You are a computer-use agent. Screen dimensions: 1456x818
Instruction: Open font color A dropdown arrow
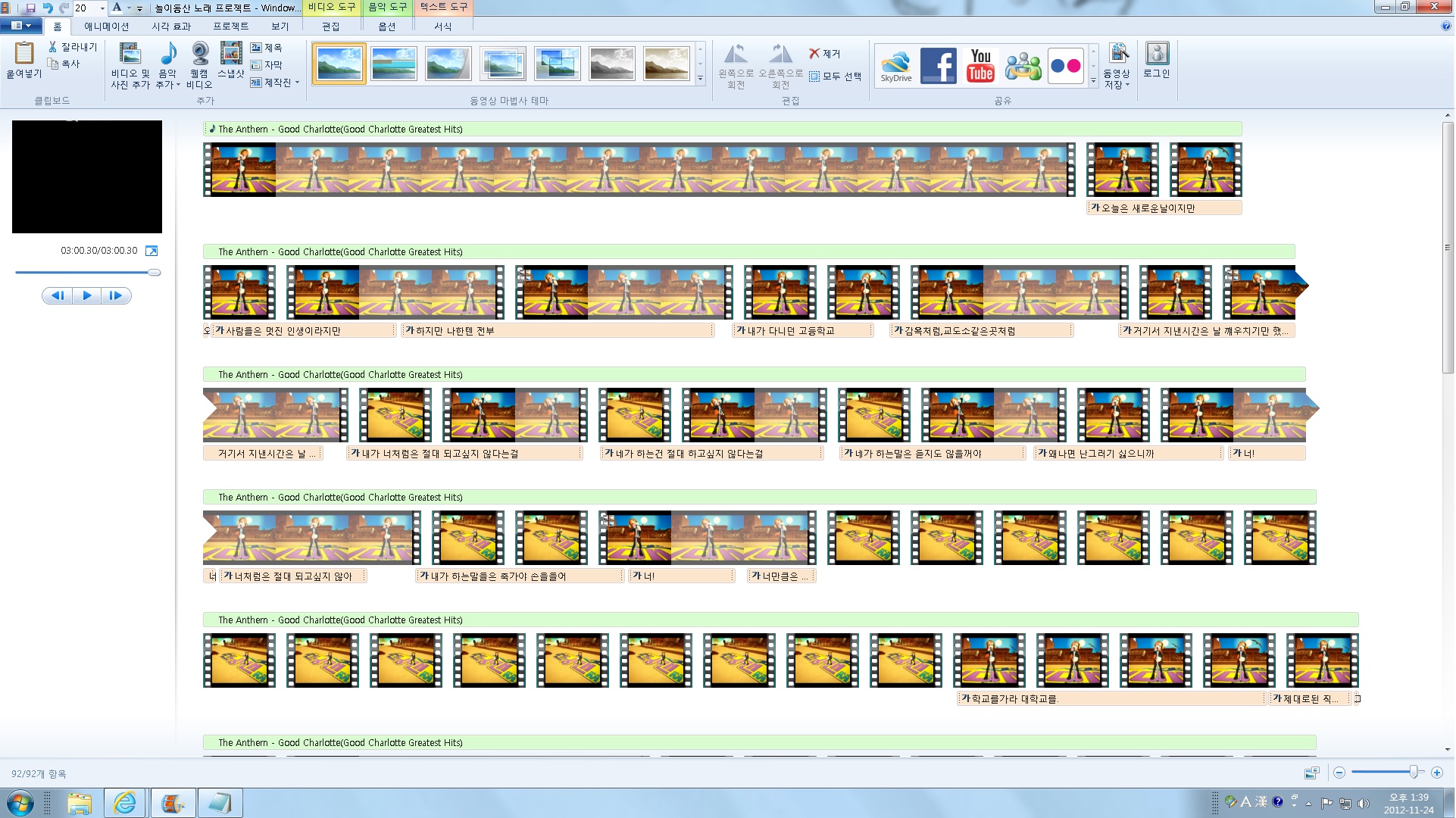[129, 8]
